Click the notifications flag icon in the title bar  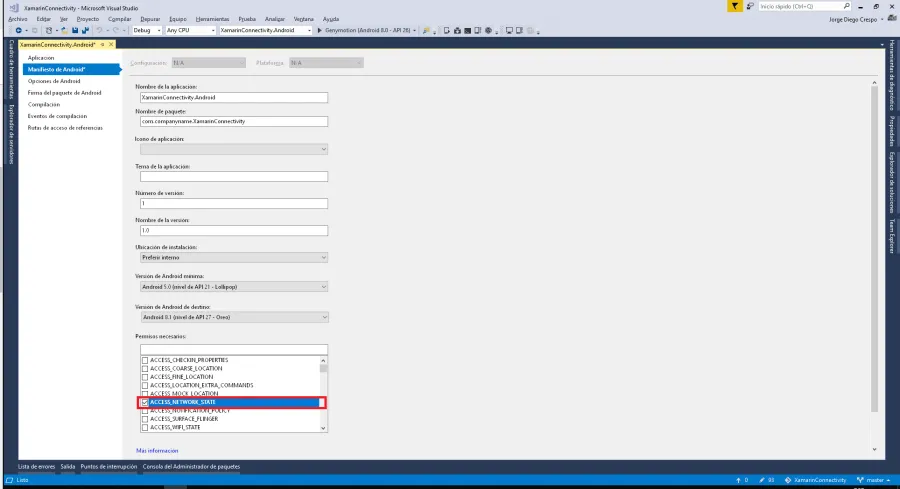(x=735, y=6)
